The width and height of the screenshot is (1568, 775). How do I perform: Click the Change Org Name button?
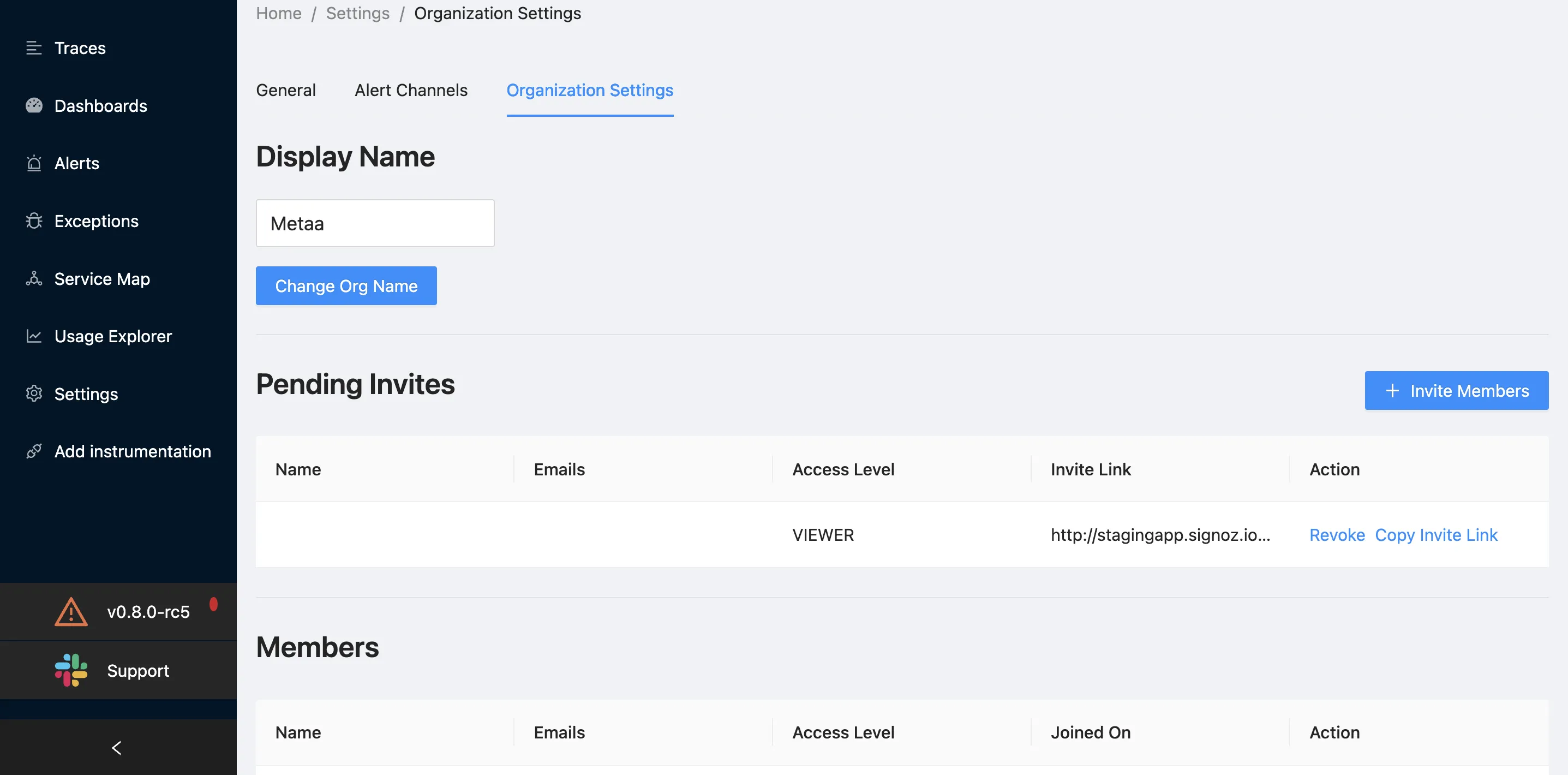pyautogui.click(x=346, y=285)
